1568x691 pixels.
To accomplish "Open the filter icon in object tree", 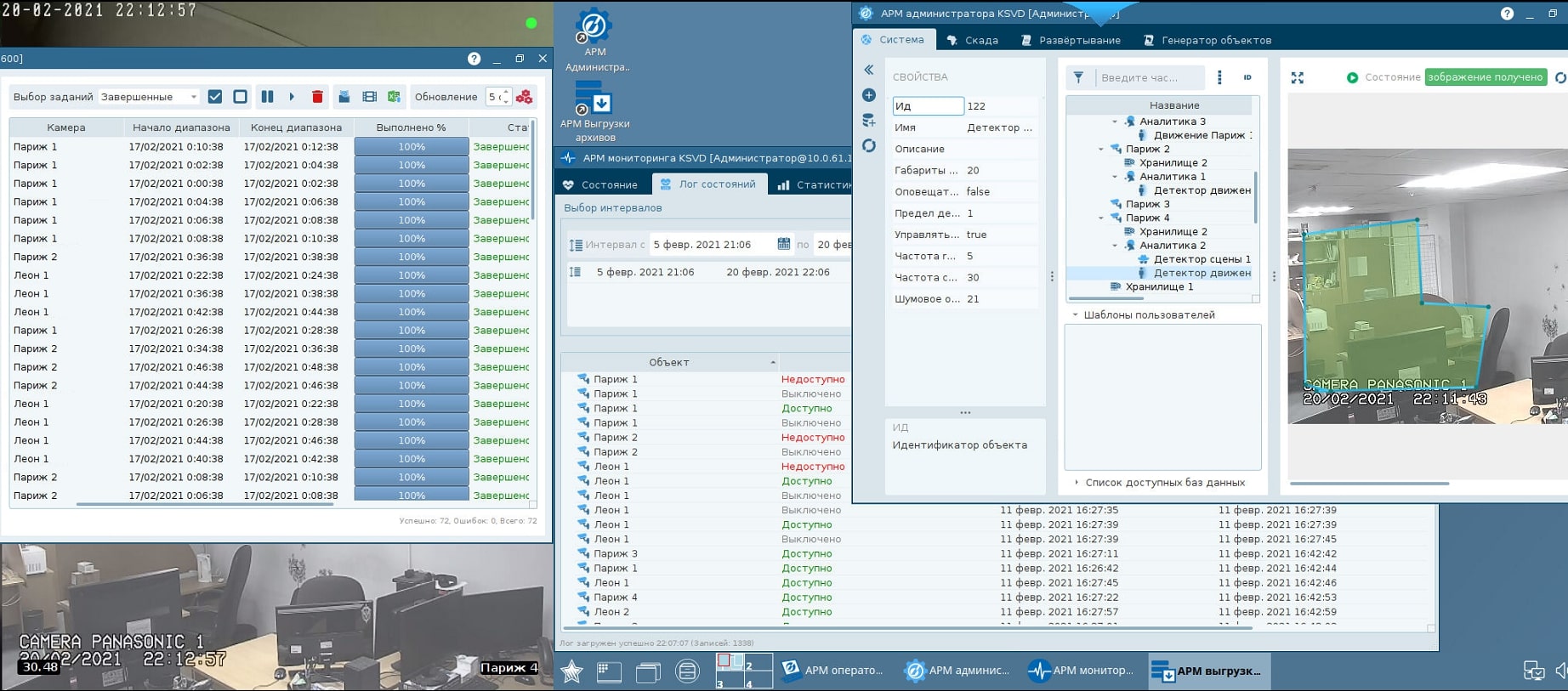I will (1078, 77).
